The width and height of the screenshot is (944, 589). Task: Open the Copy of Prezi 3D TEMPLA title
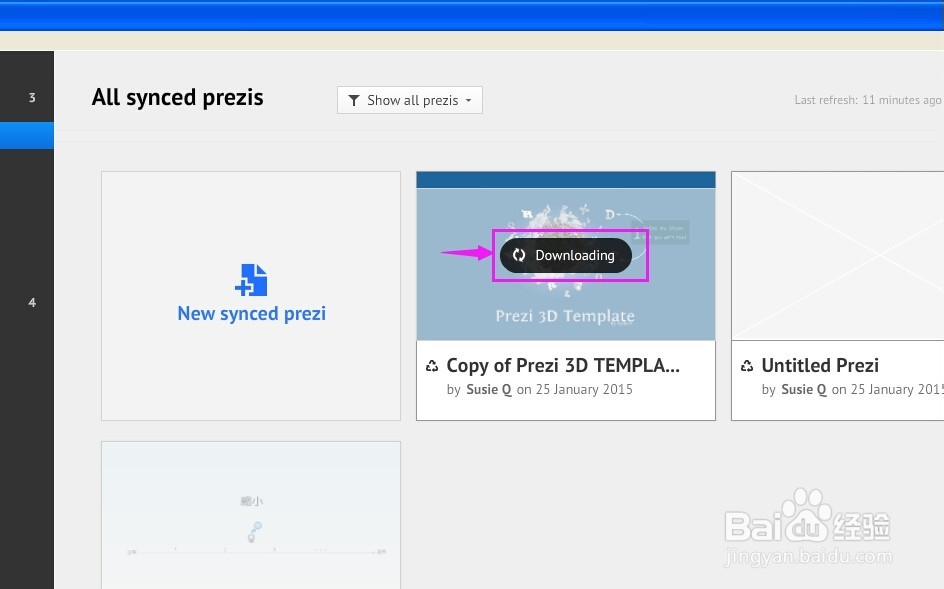pos(563,366)
